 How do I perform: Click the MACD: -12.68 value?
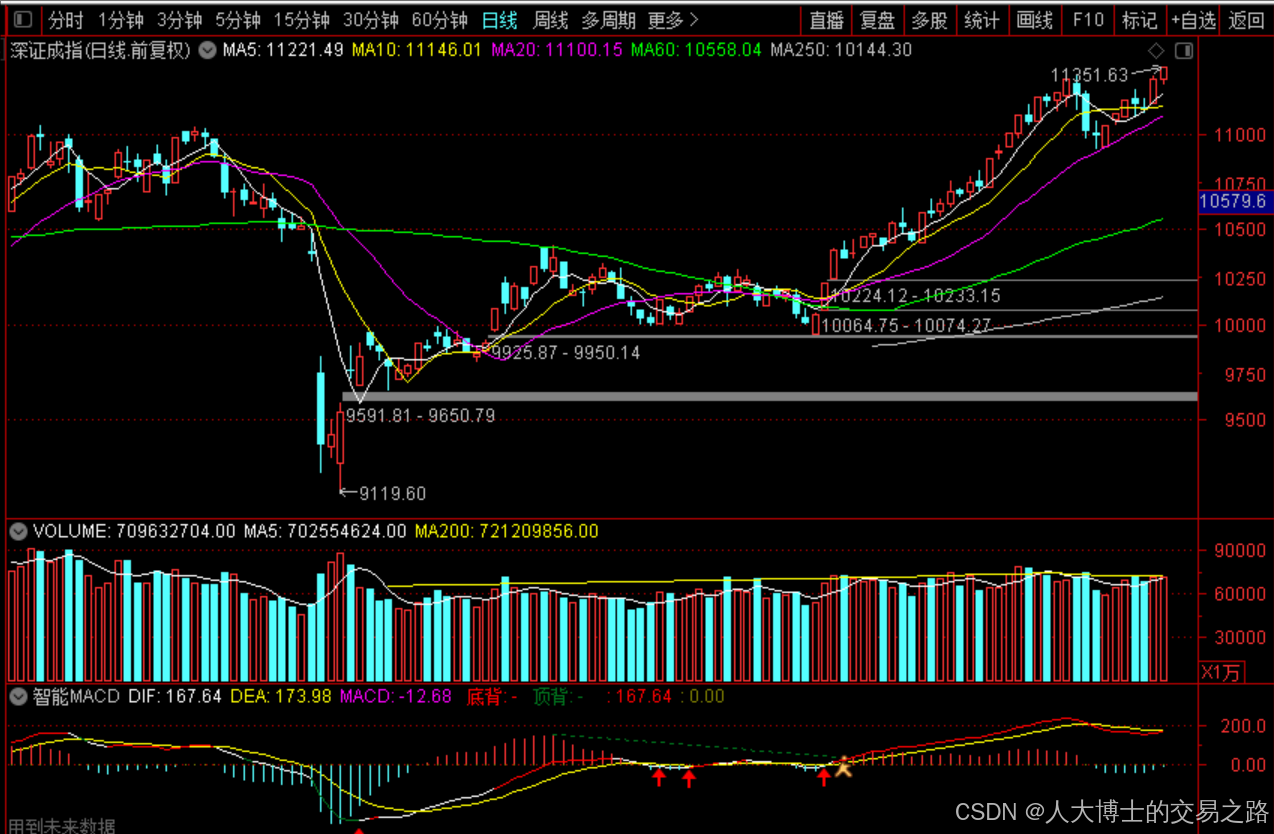coord(396,696)
